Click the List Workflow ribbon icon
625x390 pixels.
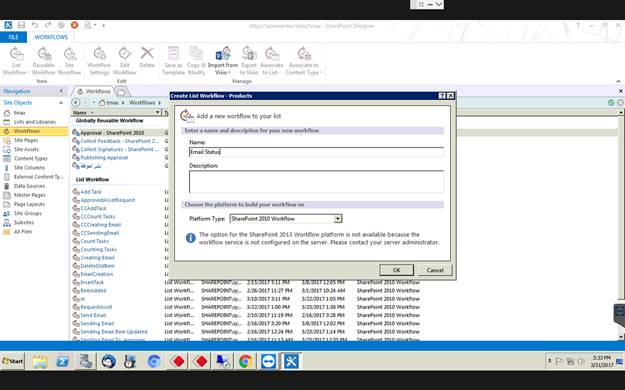pyautogui.click(x=16, y=61)
